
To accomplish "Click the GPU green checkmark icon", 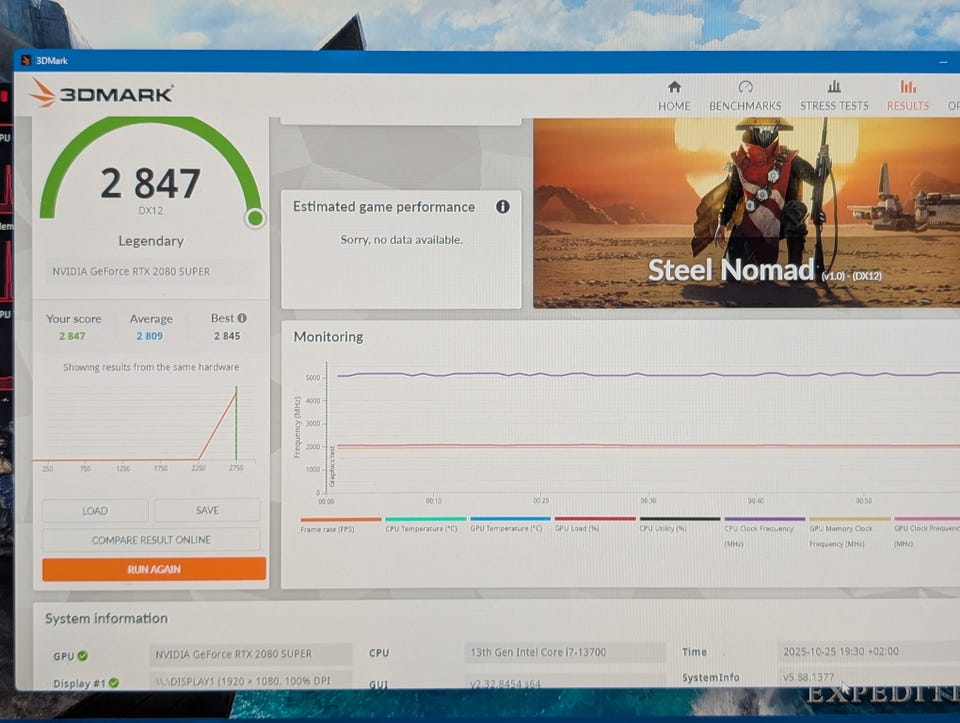I will (83, 656).
